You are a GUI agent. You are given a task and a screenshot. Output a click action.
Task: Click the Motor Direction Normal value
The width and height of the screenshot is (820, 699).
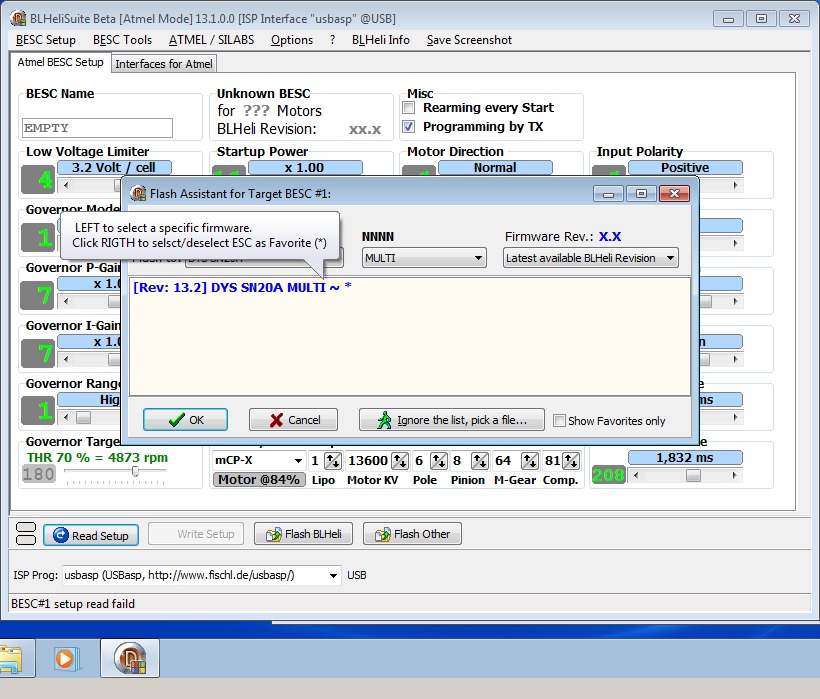click(x=495, y=167)
